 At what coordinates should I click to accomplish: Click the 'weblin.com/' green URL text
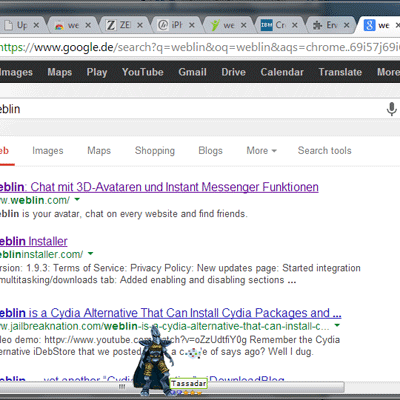tap(35, 200)
